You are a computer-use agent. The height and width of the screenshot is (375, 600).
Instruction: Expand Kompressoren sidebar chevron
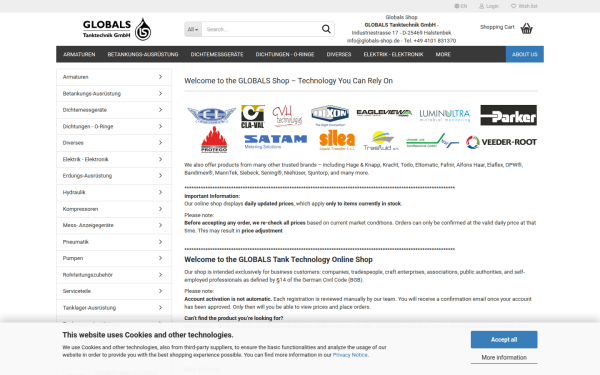pos(160,209)
